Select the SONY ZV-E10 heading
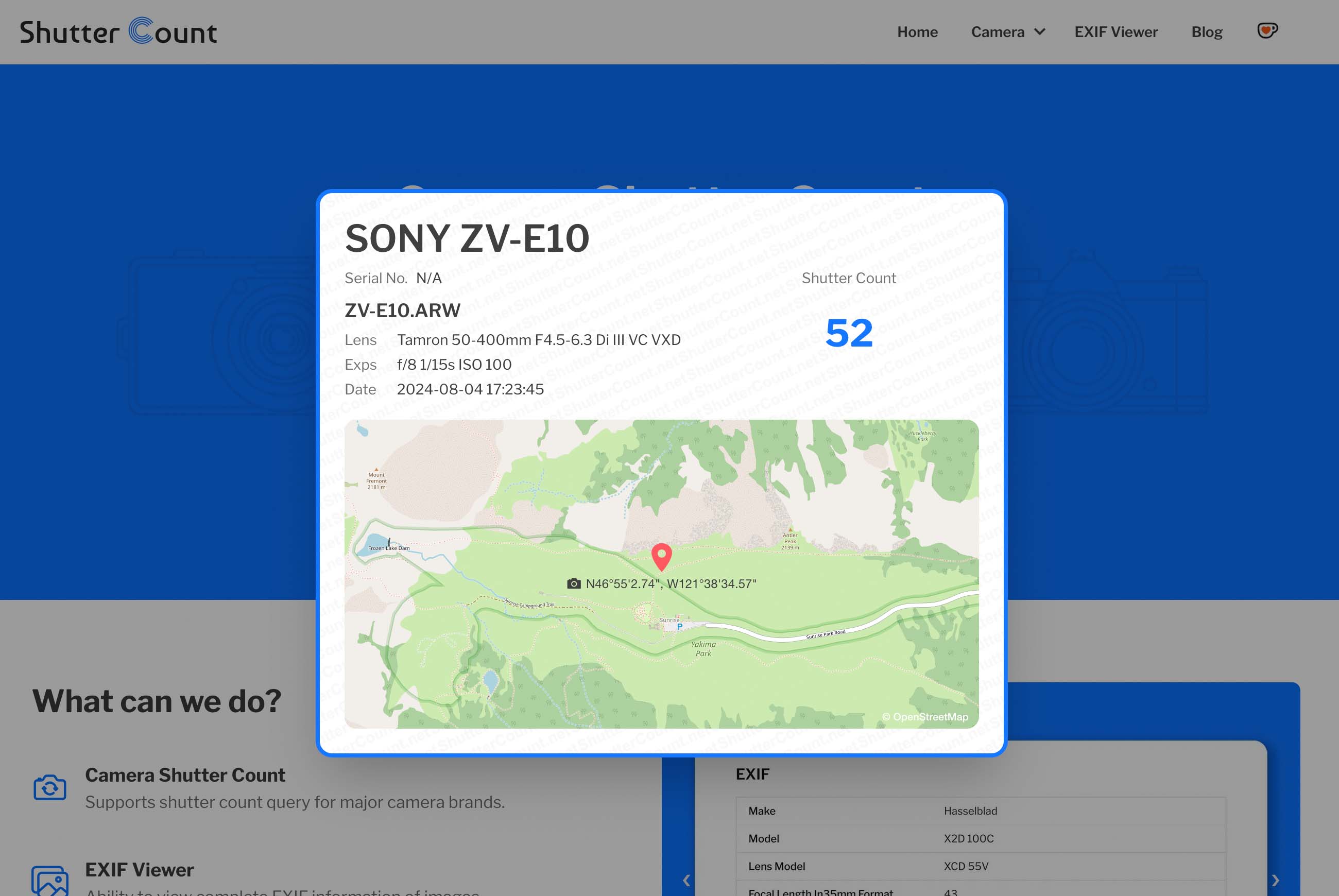The width and height of the screenshot is (1339, 896). 467,238
